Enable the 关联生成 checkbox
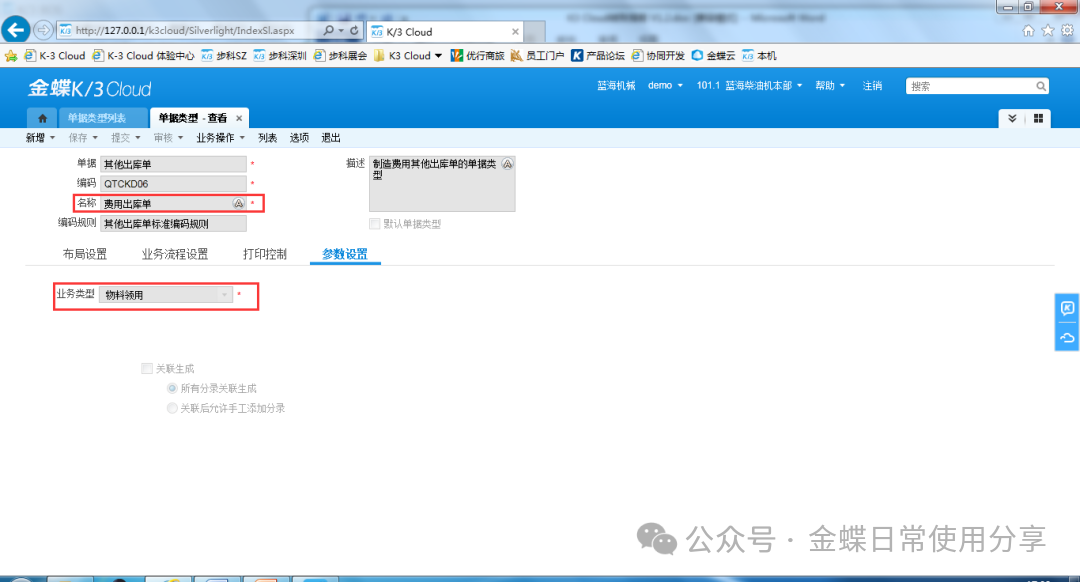Screen dimensions: 1080x582 tap(148, 369)
